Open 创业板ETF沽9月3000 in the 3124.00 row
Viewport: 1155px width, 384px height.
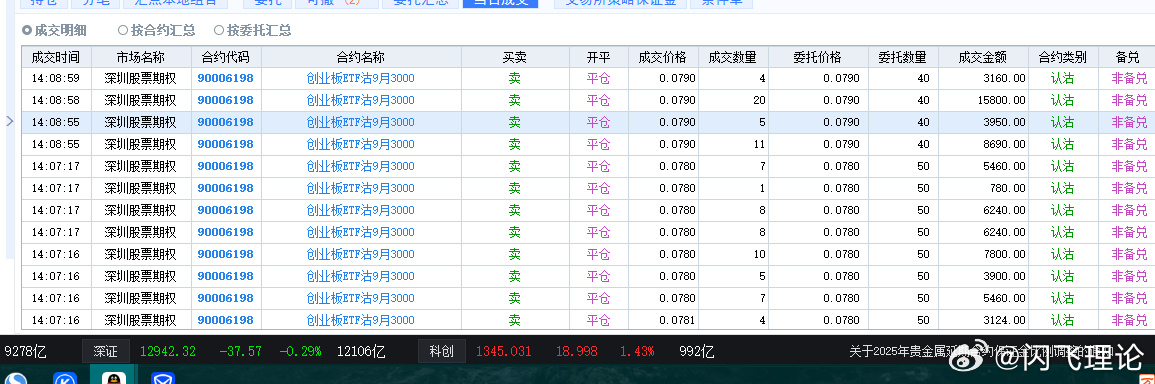[361, 321]
